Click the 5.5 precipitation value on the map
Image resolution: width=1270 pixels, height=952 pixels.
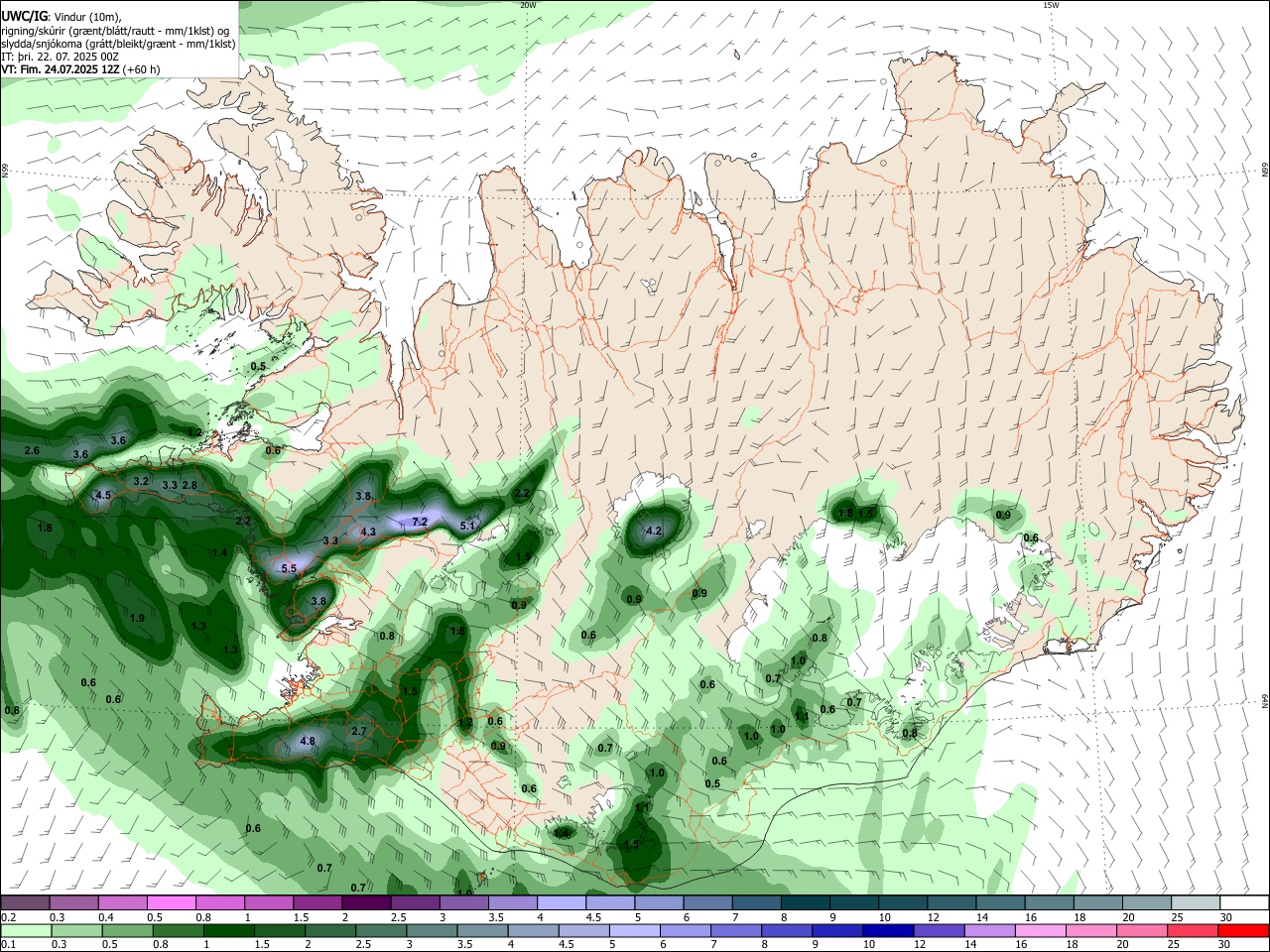pos(289,569)
